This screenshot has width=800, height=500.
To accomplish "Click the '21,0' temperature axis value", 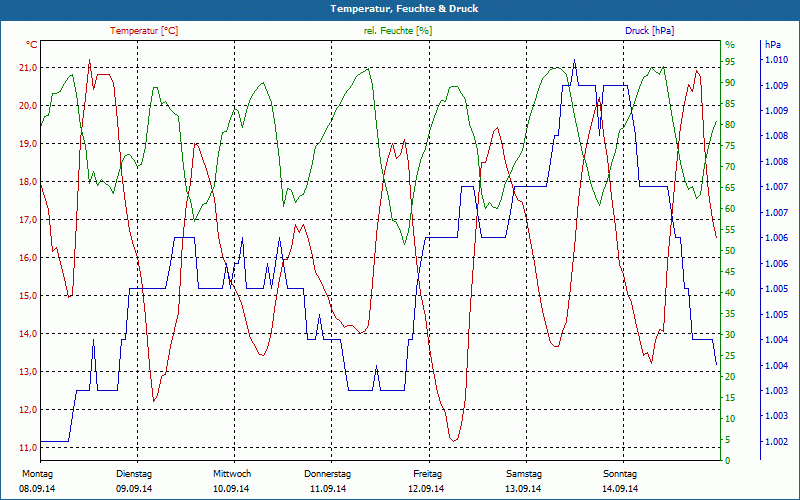I will [28, 68].
